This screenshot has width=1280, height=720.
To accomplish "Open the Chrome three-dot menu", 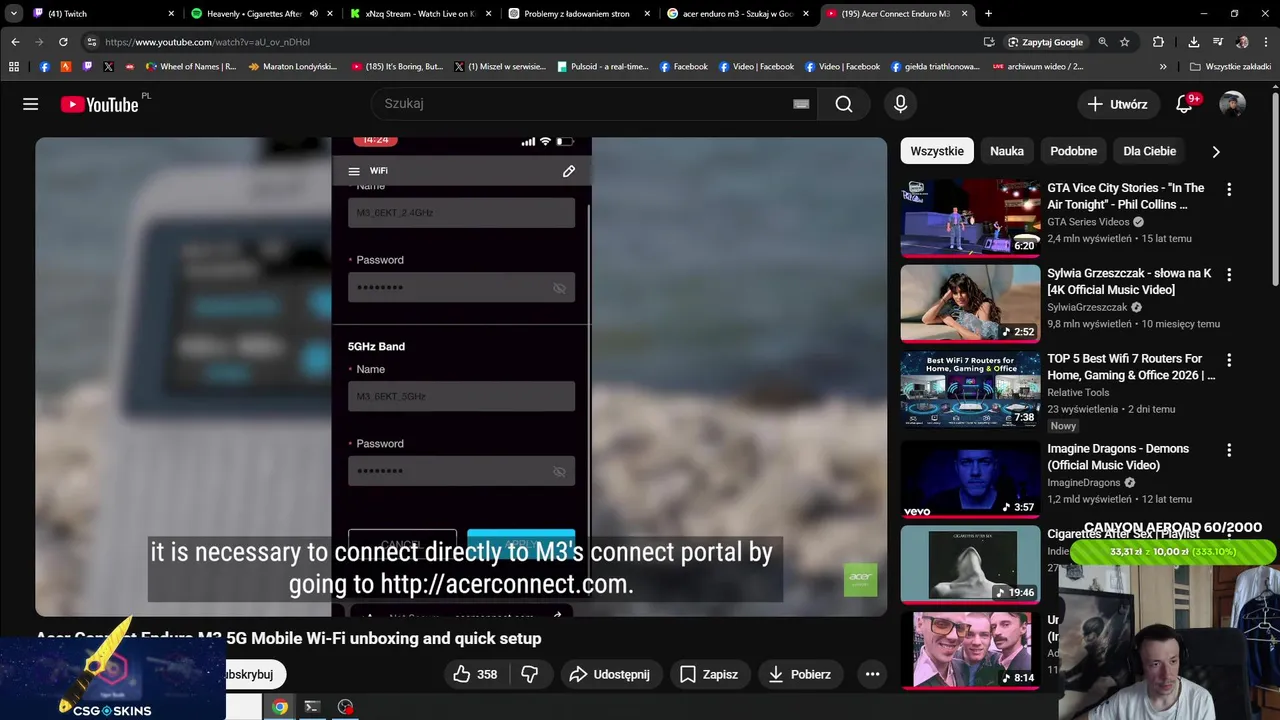I will coord(1266,42).
